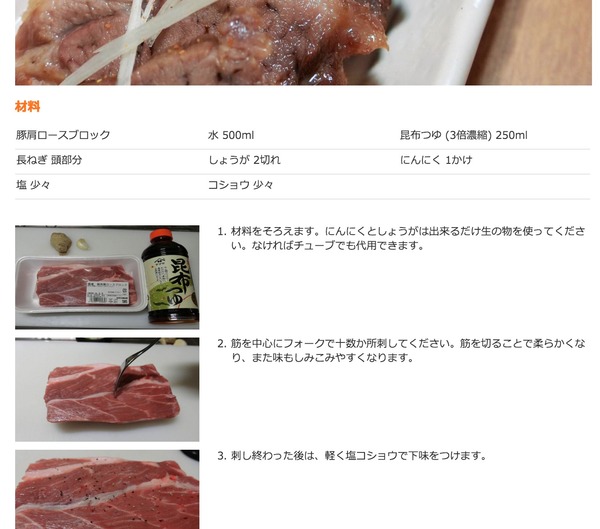Select ingredient 塩 少々

pyautogui.click(x=33, y=185)
